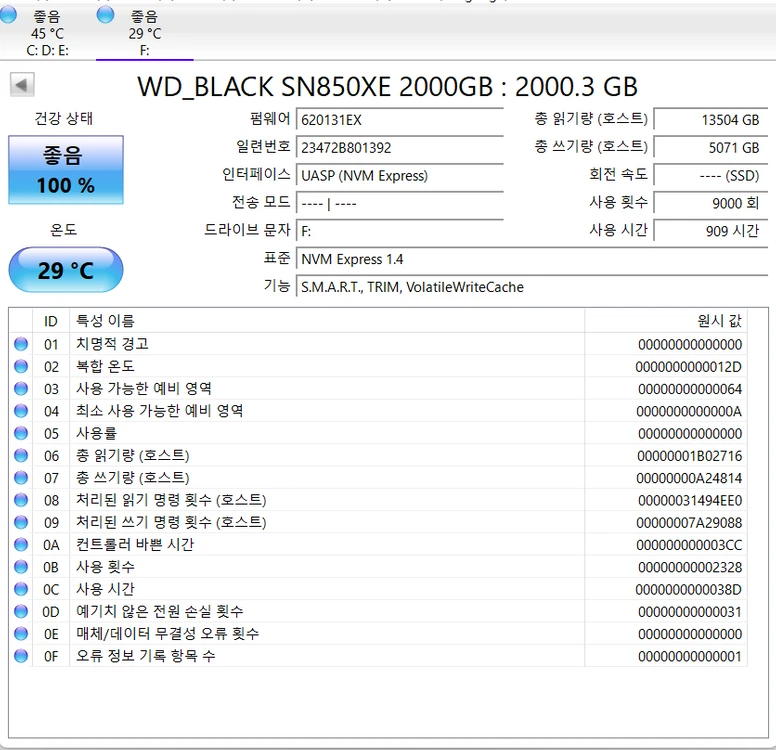Viewport: 776px width, 750px height.
Task: Click status dot for 07 총 쓰기량 (호스트)
Action: [21, 478]
